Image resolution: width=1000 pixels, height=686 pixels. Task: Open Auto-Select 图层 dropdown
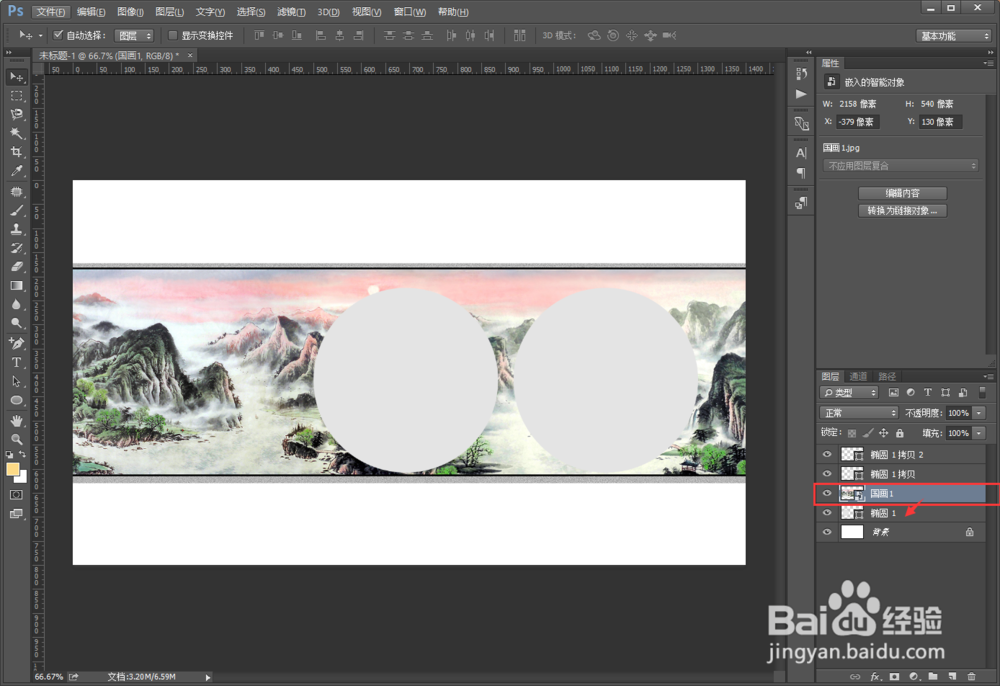(x=134, y=36)
